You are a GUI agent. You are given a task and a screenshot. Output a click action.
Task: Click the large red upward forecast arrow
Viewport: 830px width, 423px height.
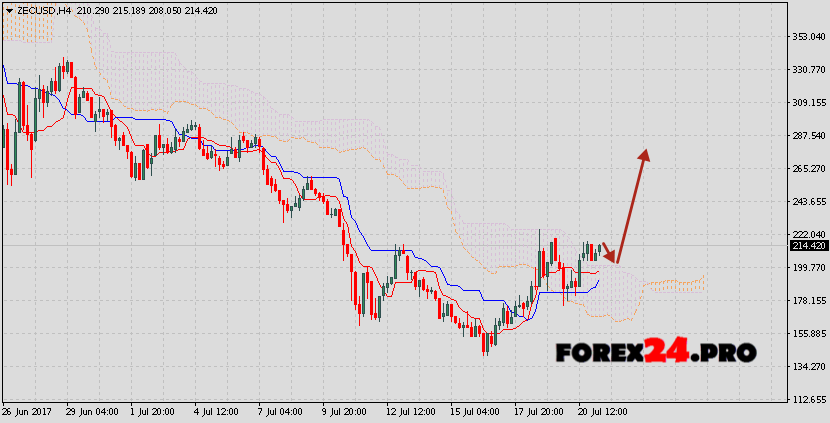(632, 205)
